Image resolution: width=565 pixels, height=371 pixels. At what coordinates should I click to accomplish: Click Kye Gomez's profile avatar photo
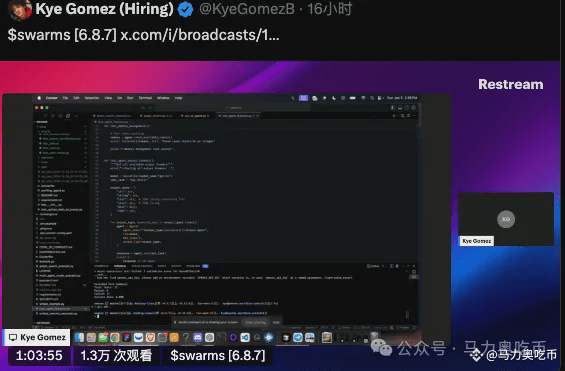20,10
